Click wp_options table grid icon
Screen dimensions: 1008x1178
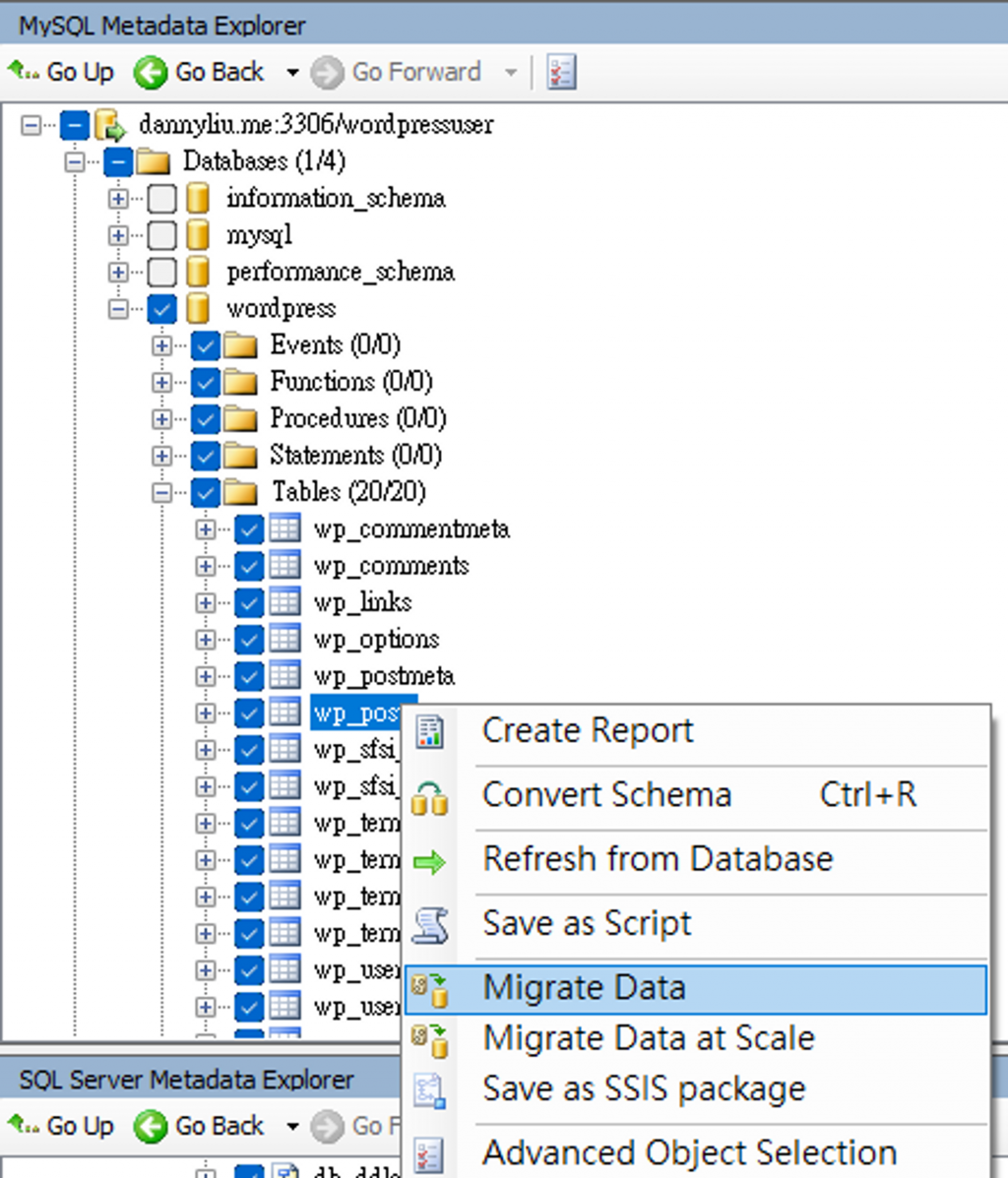tap(284, 639)
